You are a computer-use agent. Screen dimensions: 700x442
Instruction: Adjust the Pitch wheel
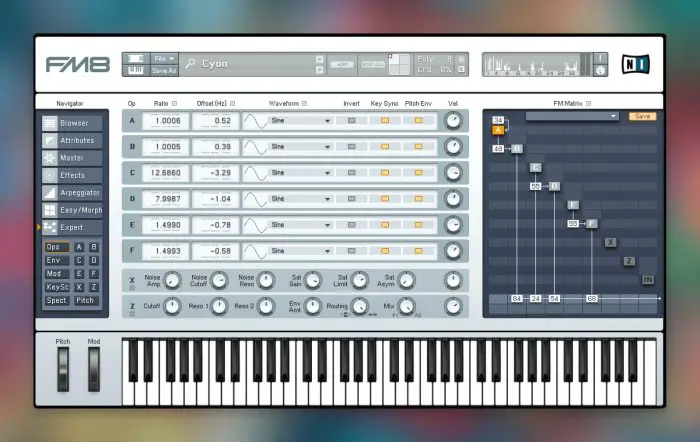point(63,369)
